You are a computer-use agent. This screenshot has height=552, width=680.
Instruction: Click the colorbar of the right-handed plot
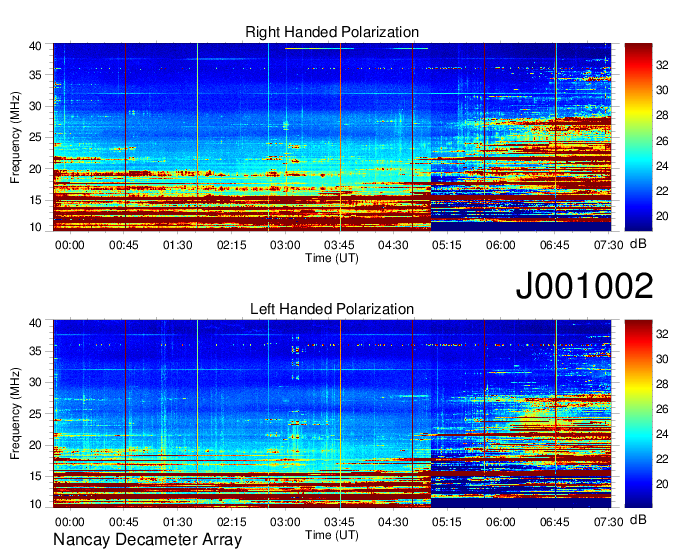click(x=638, y=137)
